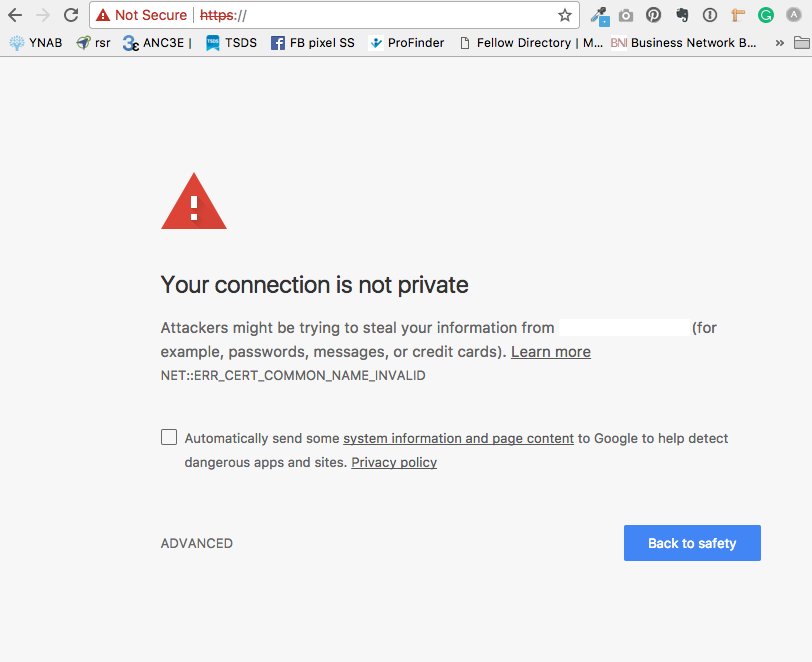Click the 1Password extension icon

(709, 15)
